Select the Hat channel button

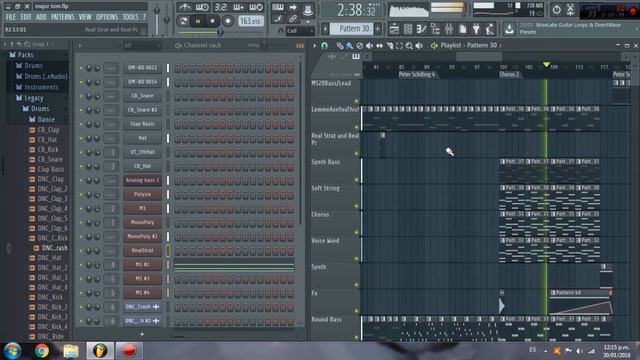[x=142, y=138]
